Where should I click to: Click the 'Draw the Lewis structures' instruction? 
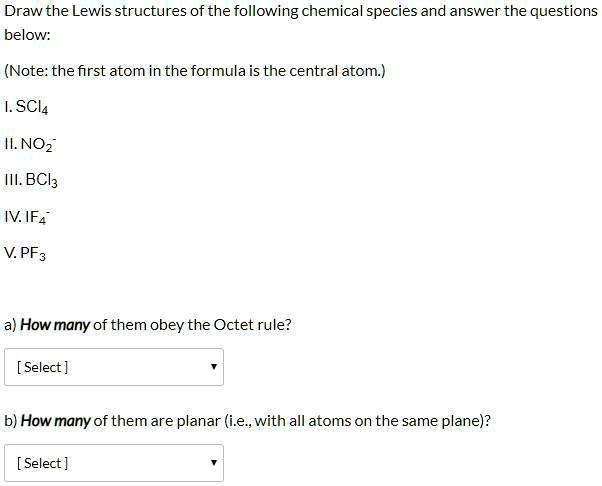pos(301,12)
